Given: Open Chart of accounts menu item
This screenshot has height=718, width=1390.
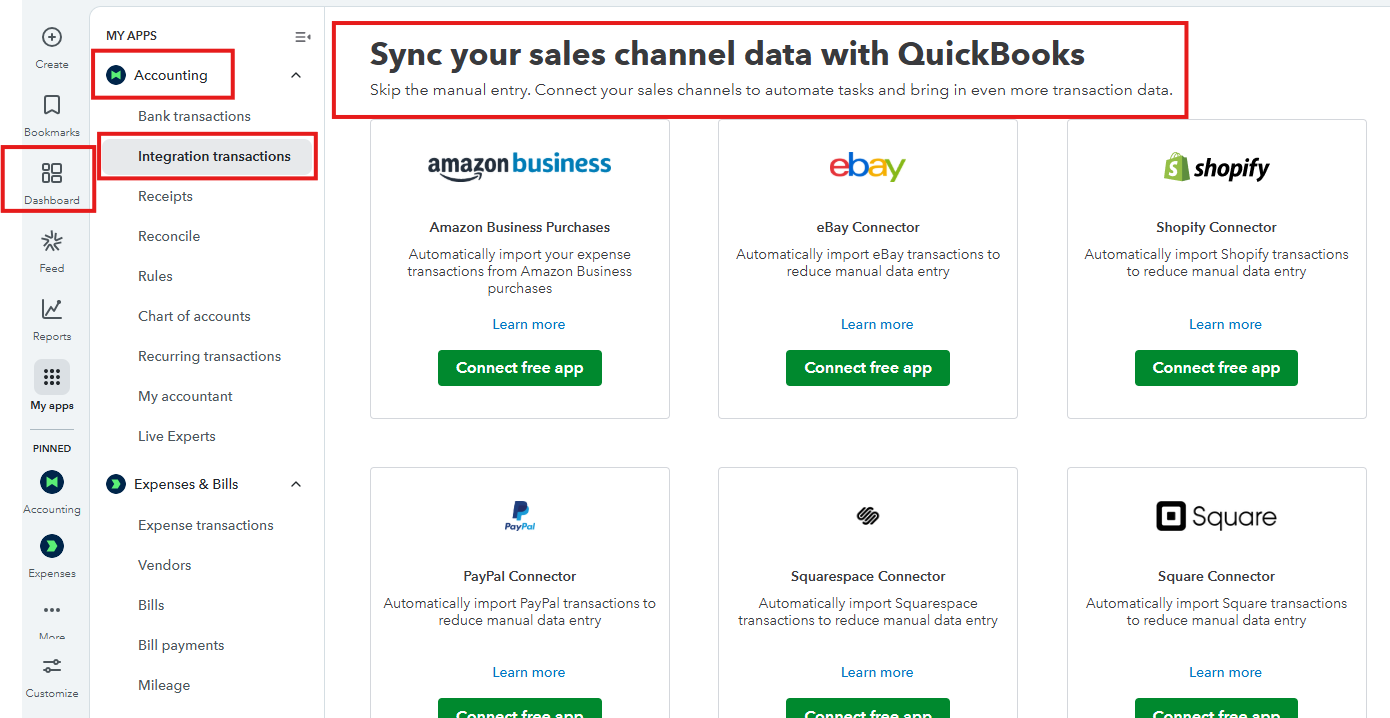Looking at the screenshot, I should (194, 316).
